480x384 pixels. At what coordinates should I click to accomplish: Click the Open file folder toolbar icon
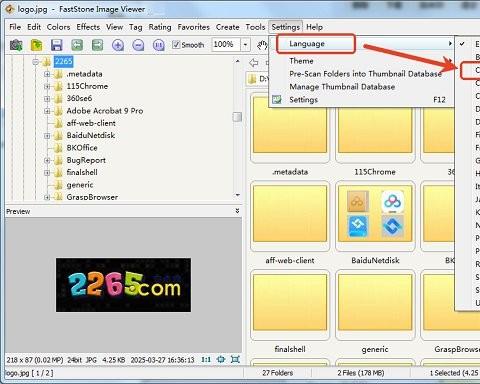pyautogui.click(x=36, y=45)
